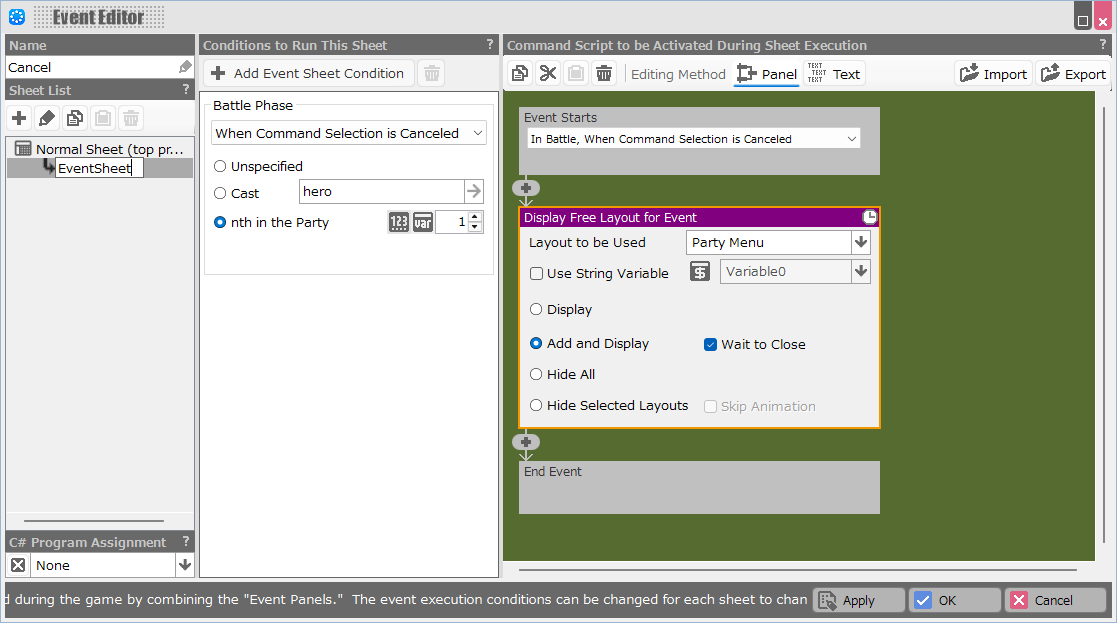
Task: Switch to Panel editing method
Action: click(x=766, y=74)
